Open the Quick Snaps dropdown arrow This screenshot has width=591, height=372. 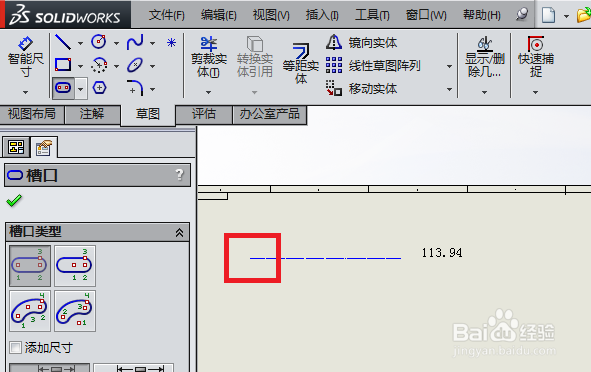(x=535, y=92)
